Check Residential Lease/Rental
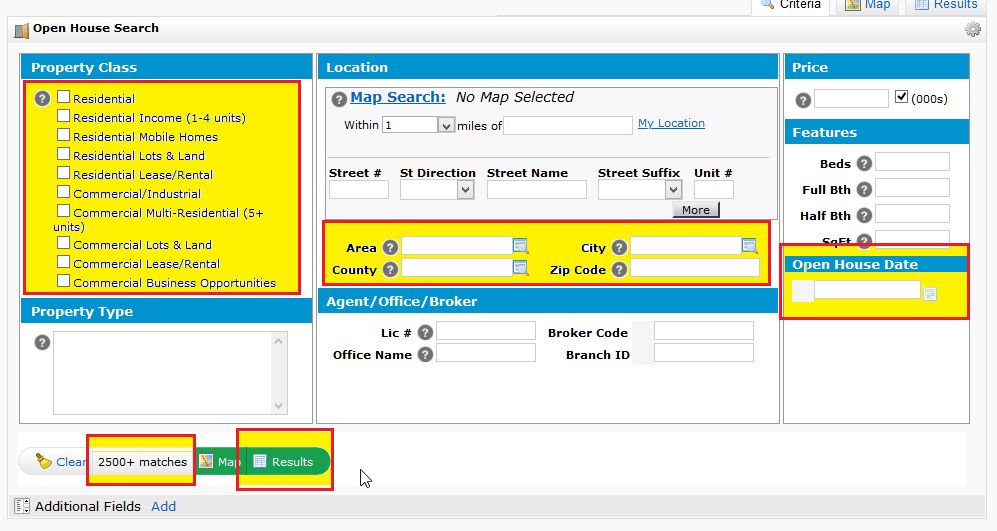The height and width of the screenshot is (531, 997). [x=63, y=173]
